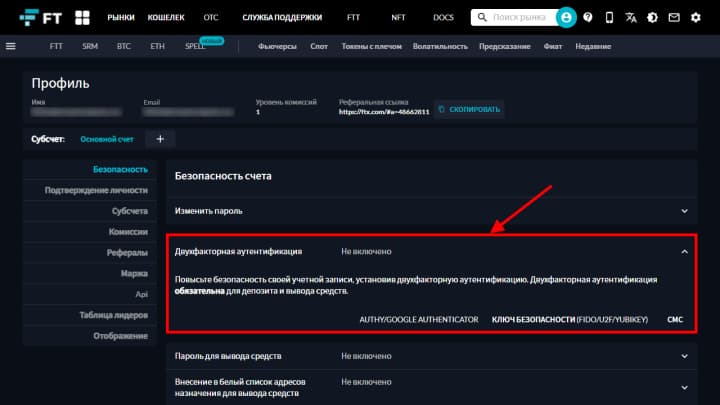
Task: Click the Пароль для вывода средств label
Action: [x=228, y=356]
